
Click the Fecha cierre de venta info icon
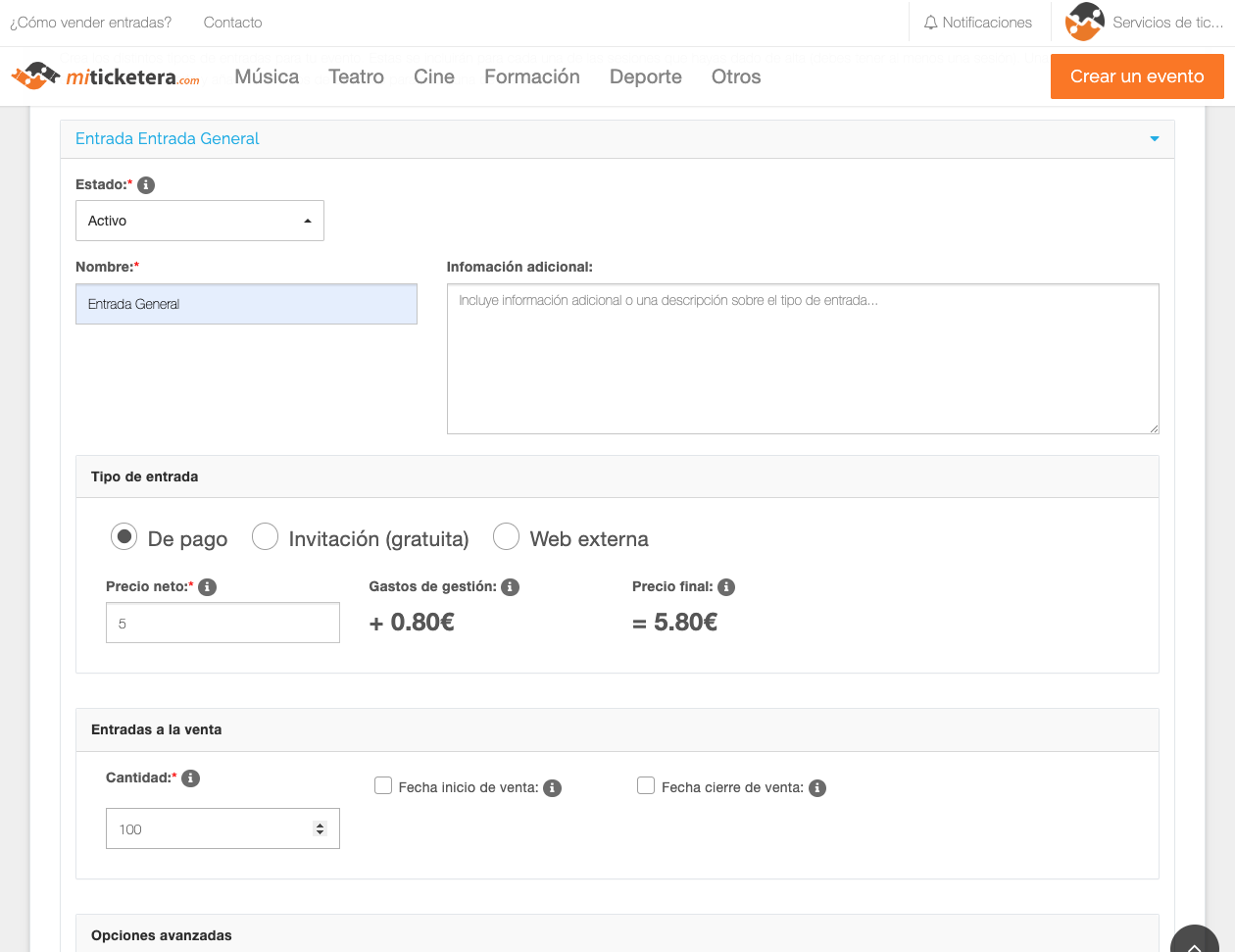(817, 788)
